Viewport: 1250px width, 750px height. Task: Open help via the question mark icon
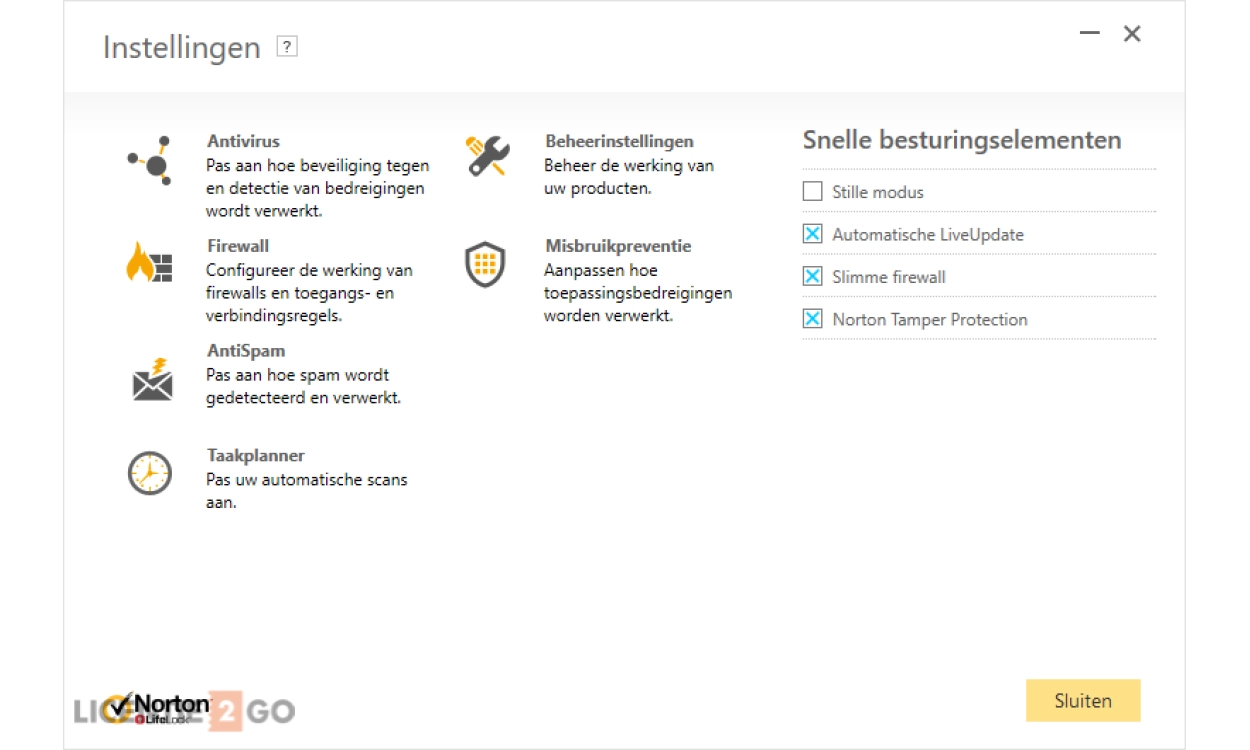click(x=287, y=47)
